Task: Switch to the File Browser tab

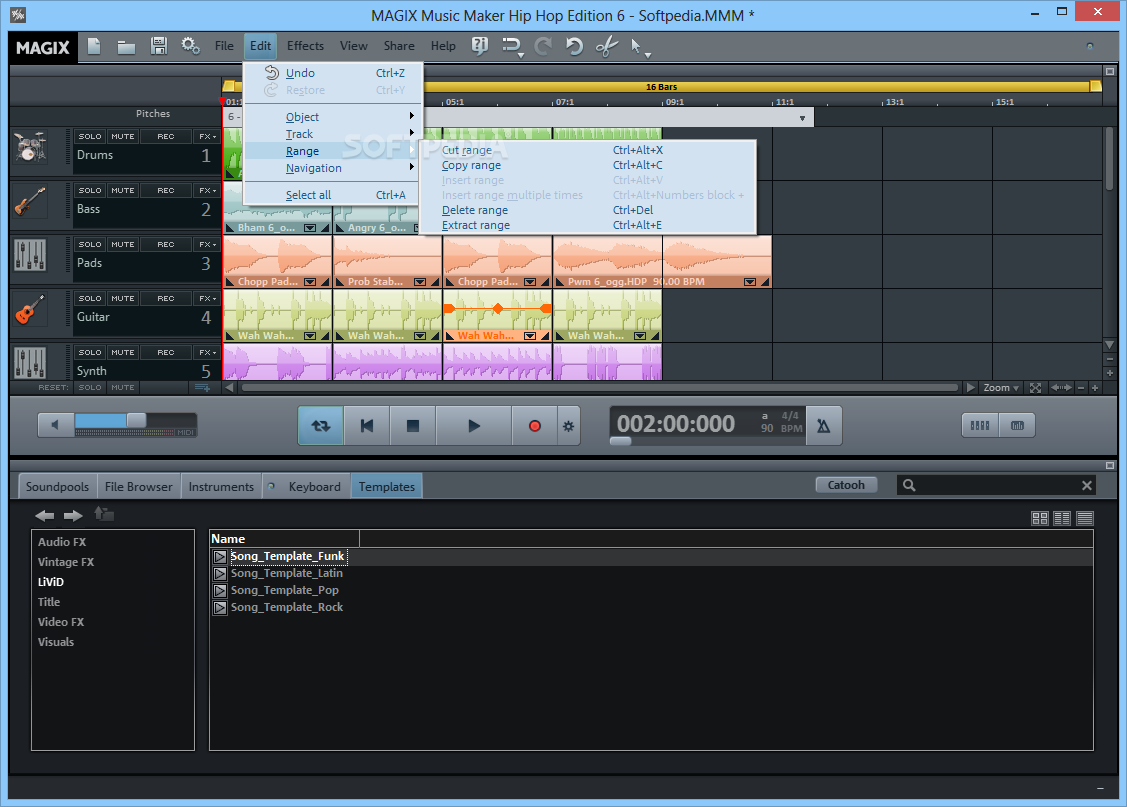Action: 139,486
